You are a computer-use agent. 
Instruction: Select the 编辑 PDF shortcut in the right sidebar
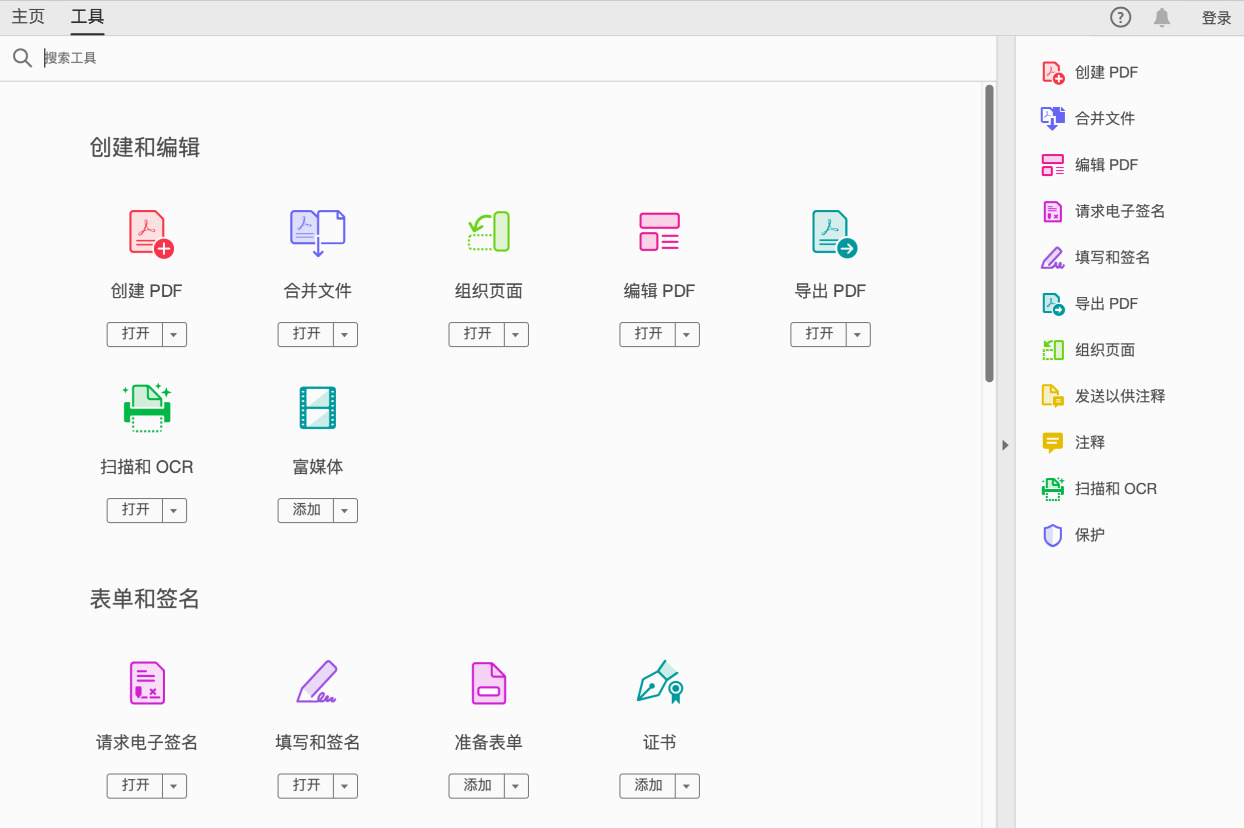1089,165
